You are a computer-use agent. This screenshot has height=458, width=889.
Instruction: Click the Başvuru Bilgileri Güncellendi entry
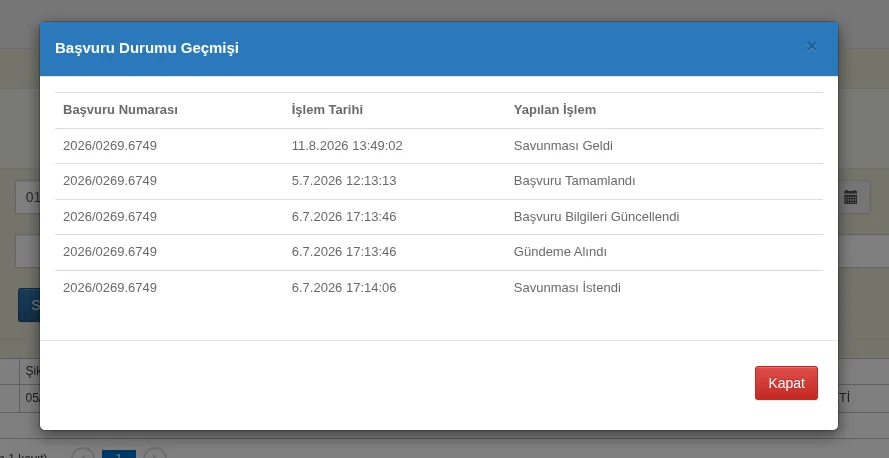pyautogui.click(x=596, y=217)
